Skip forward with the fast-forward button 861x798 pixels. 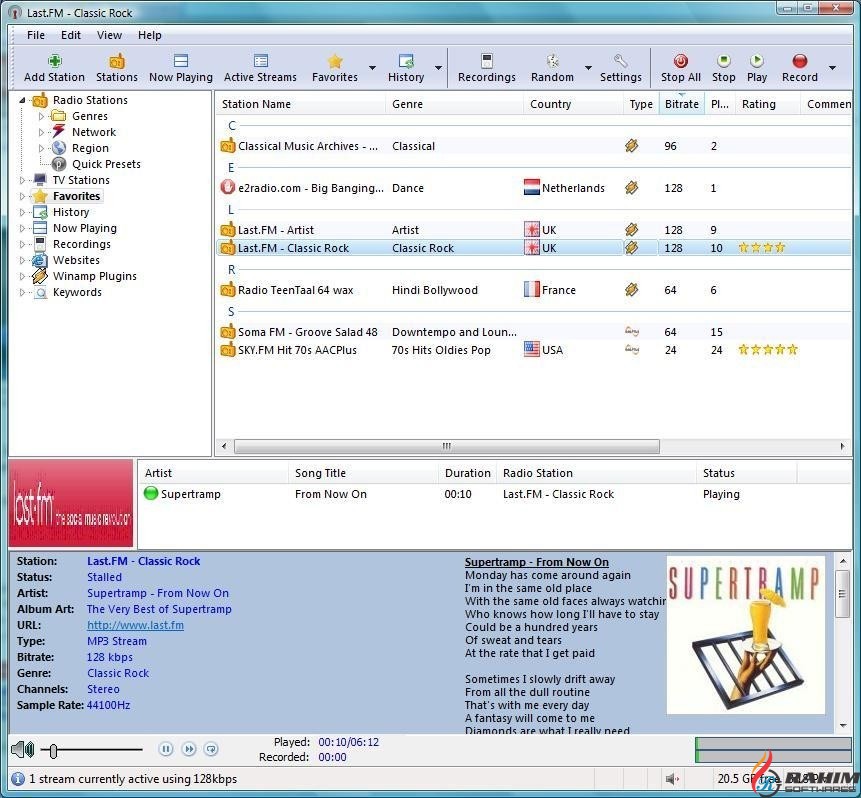point(189,749)
